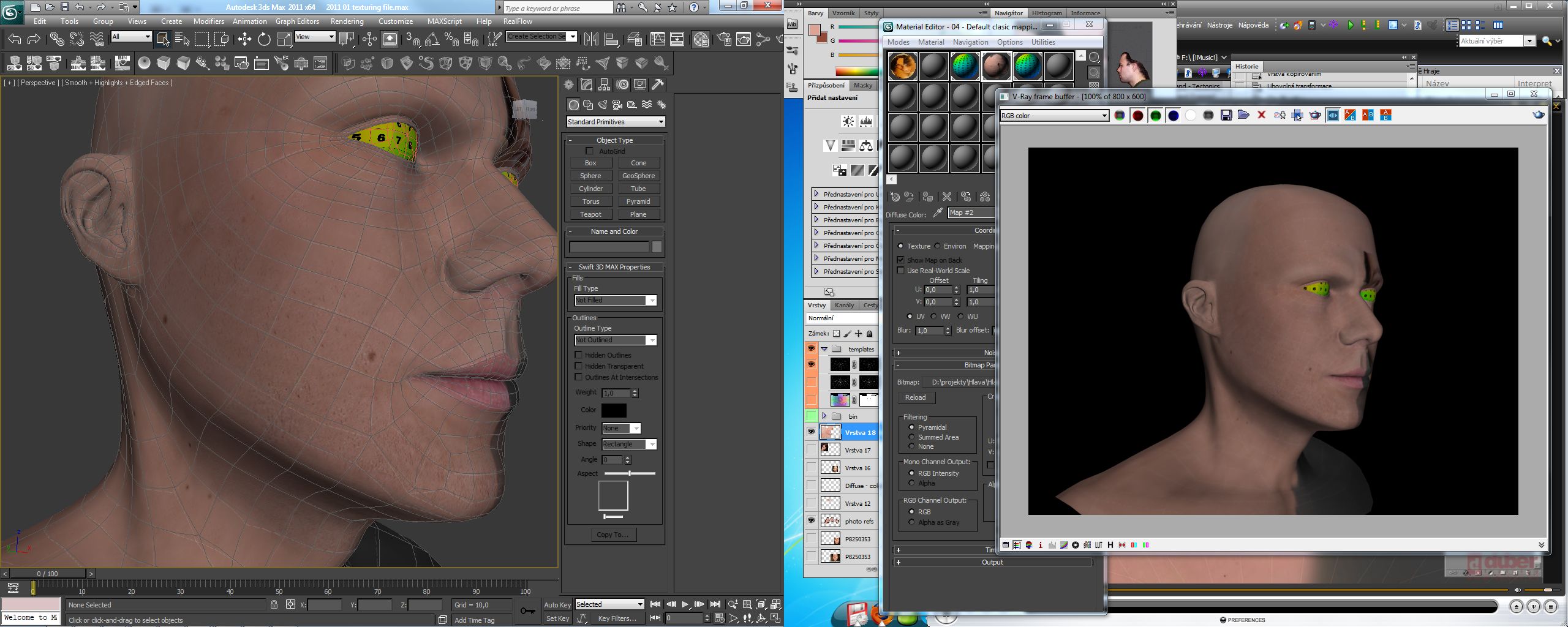Open the Modify panel tab icon
Viewport: 1568px width, 627px height.
(x=587, y=84)
